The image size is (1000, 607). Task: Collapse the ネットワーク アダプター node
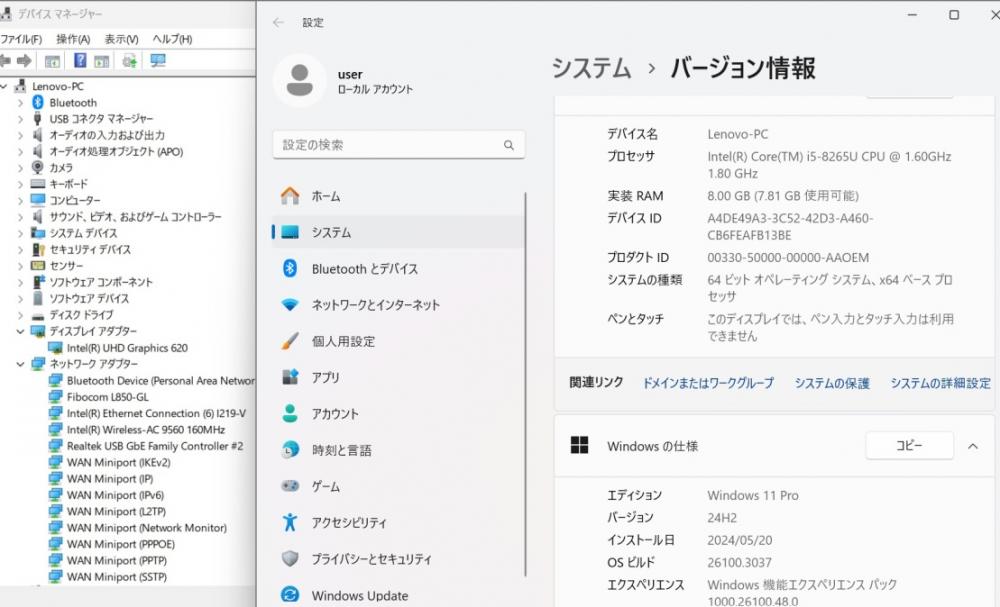(20, 363)
